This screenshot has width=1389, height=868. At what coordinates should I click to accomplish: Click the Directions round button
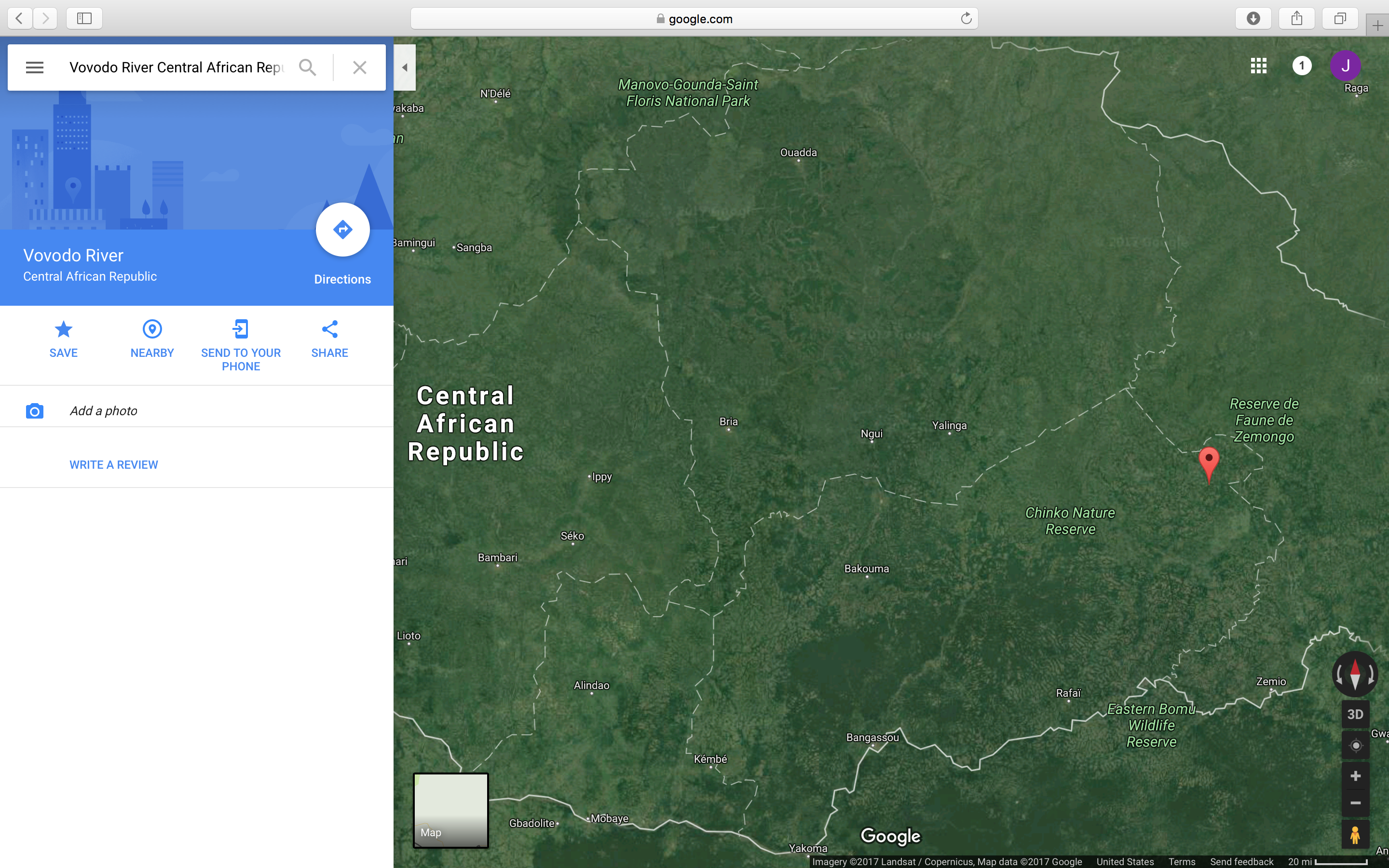342,230
